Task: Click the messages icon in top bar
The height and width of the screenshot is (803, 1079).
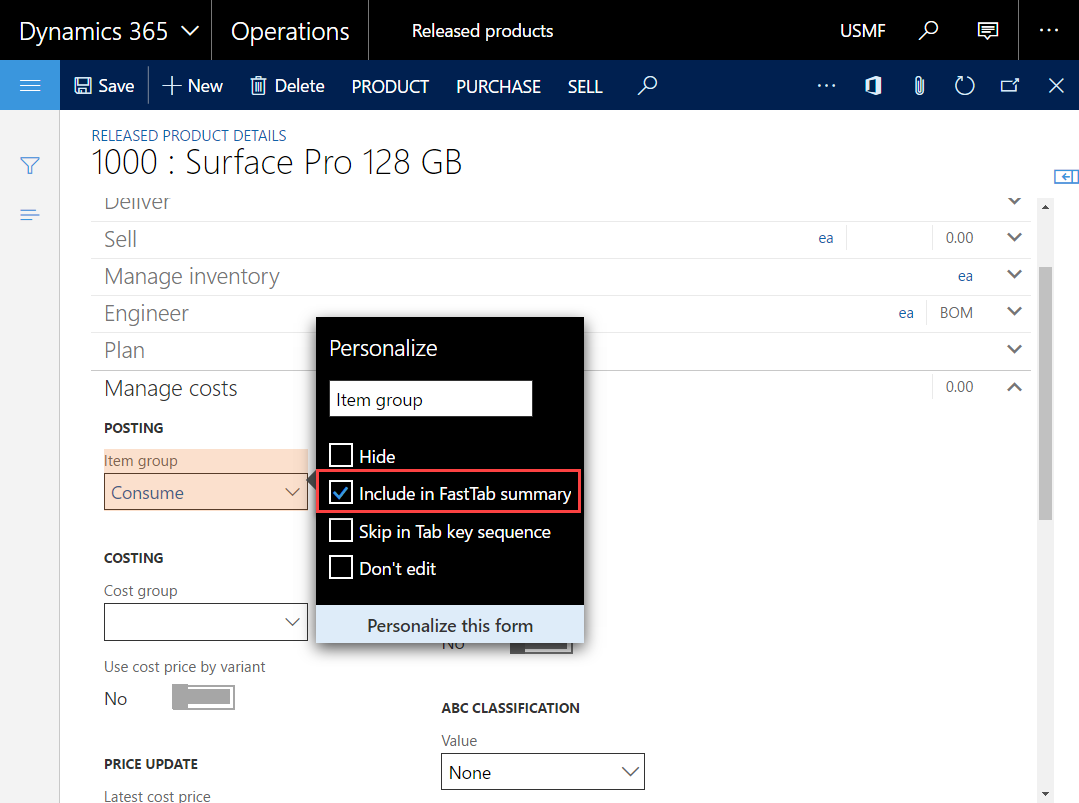Action: (x=987, y=30)
